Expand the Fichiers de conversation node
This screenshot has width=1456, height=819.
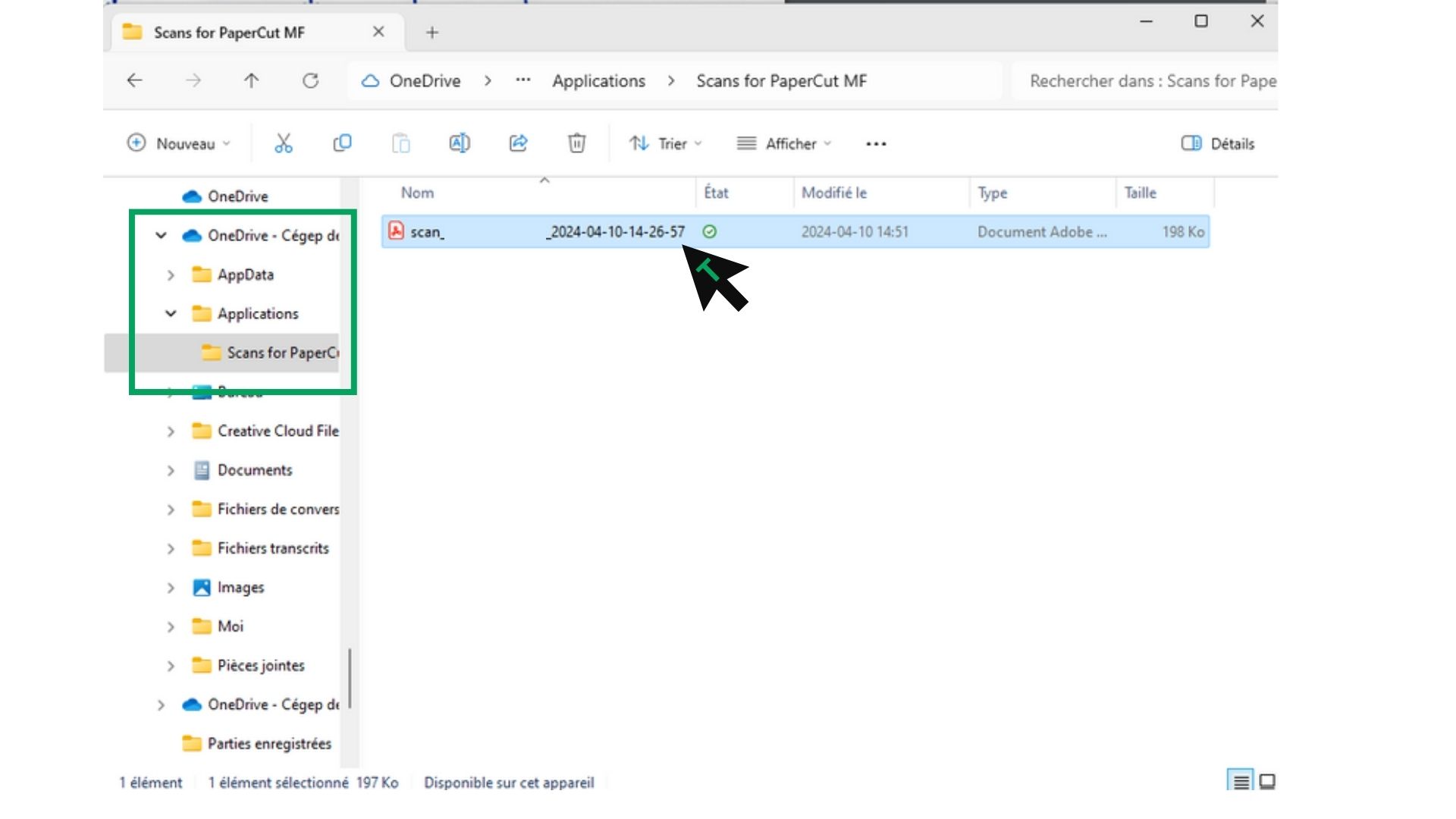pos(171,510)
